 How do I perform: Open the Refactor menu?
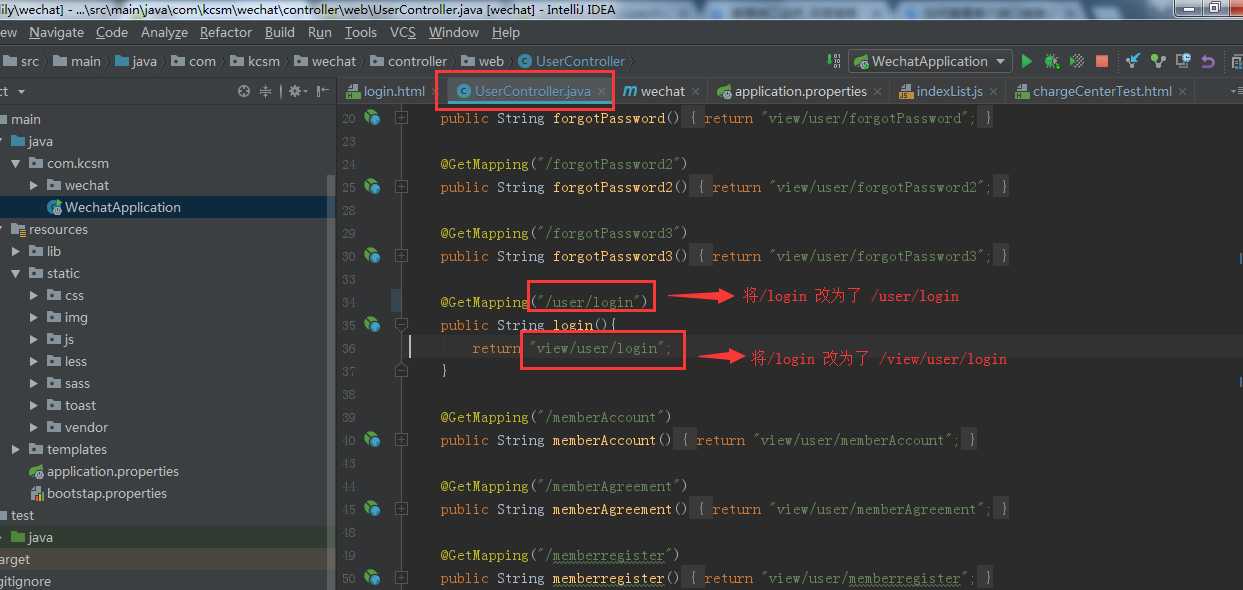[x=226, y=32]
